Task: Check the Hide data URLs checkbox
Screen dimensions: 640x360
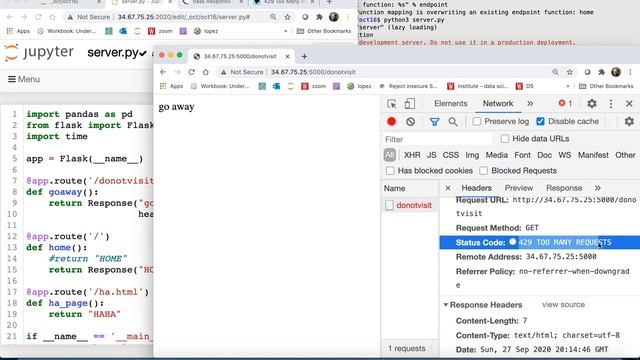Action: pyautogui.click(x=505, y=139)
